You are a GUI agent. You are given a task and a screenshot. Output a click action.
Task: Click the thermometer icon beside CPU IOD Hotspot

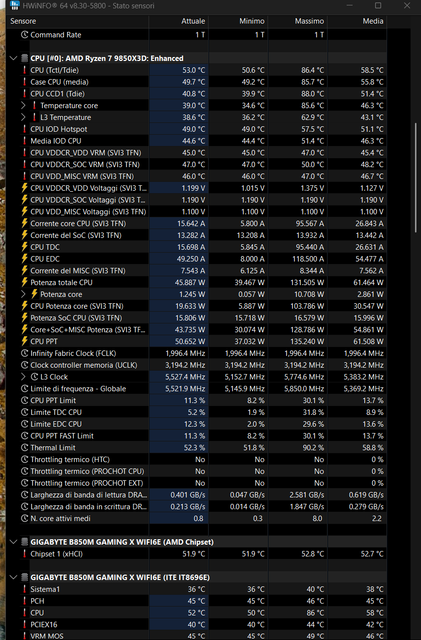pos(25,129)
